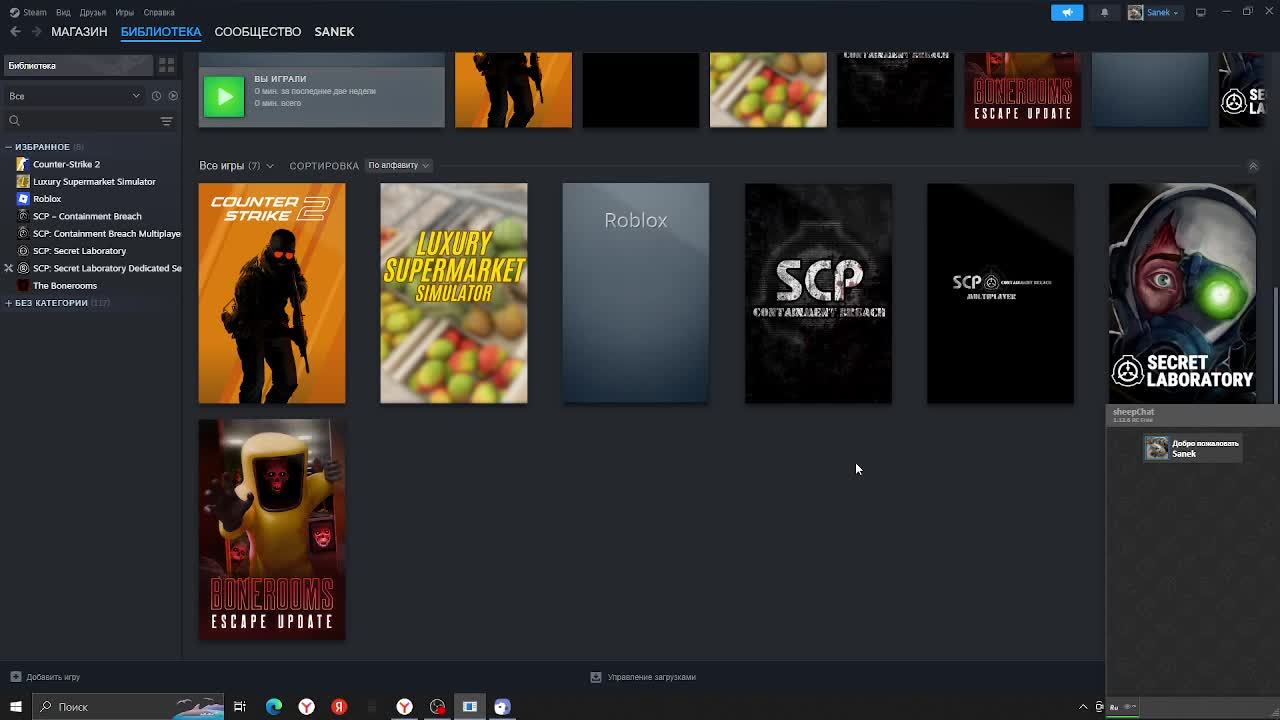This screenshot has width=1280, height=720.
Task: Open the Вид menu
Action: [63, 12]
